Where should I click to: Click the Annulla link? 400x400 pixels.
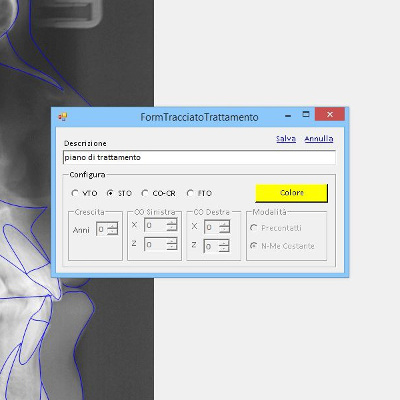coord(319,139)
